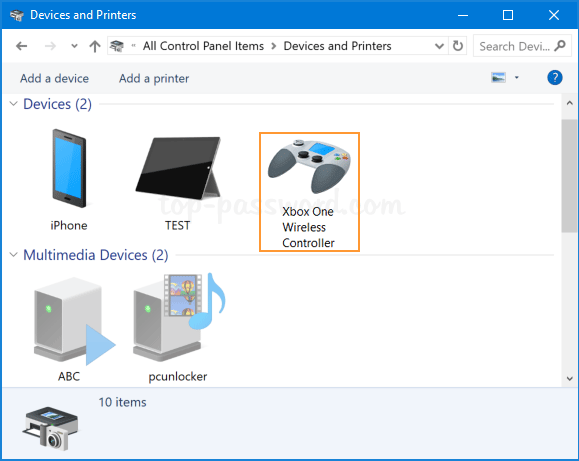Select the Xbox One Wireless Controller
Screen dimensions: 579x461
pos(309,192)
